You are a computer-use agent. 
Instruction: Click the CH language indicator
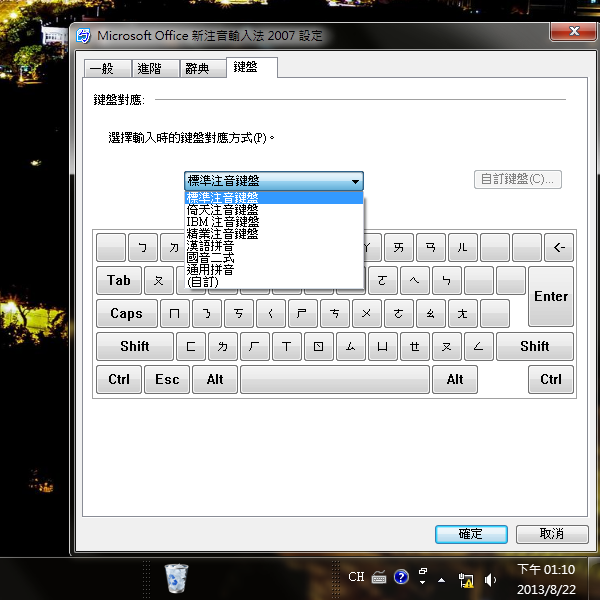(356, 577)
